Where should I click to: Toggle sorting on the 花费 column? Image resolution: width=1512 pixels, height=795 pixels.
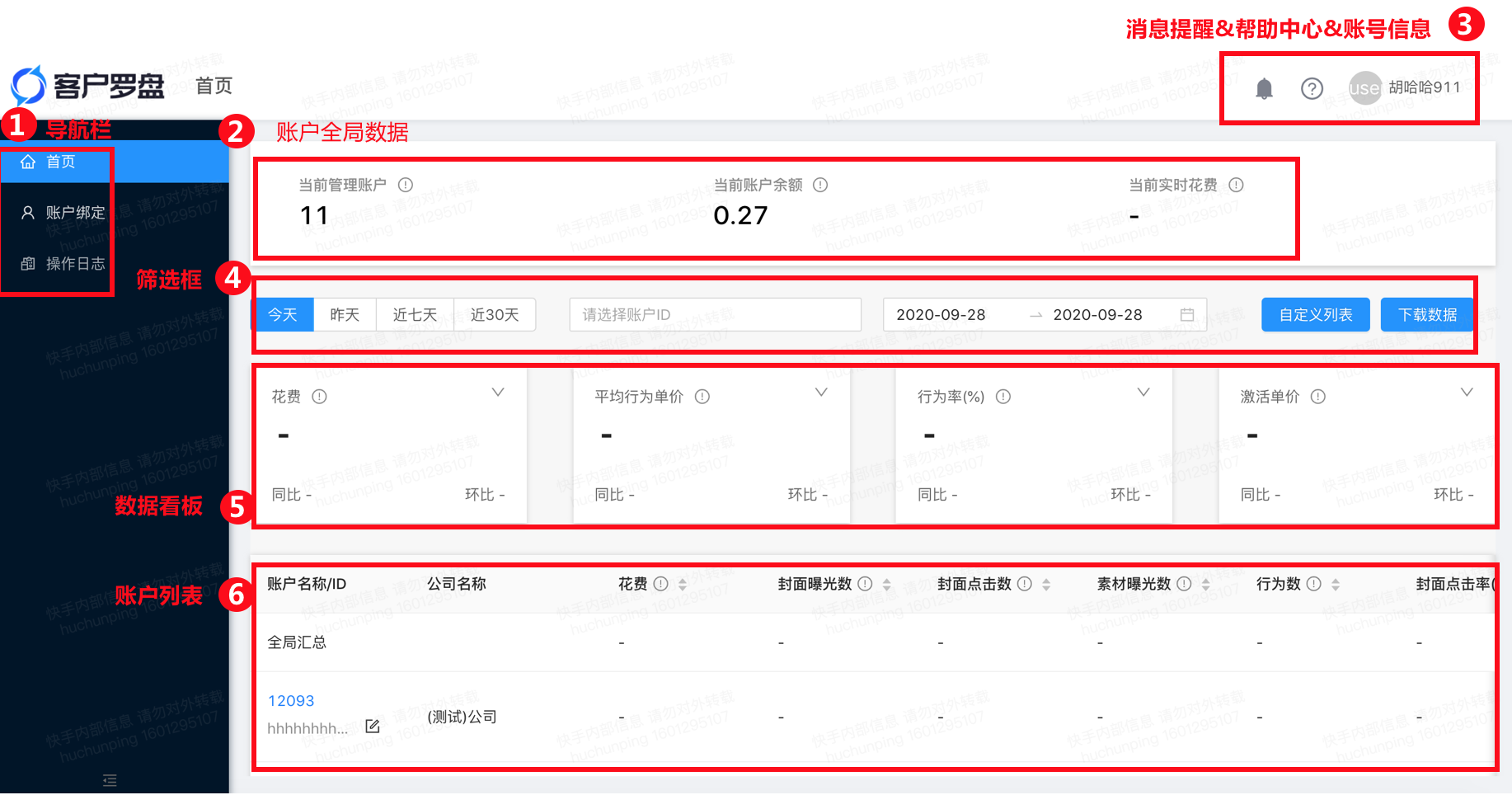pyautogui.click(x=683, y=584)
